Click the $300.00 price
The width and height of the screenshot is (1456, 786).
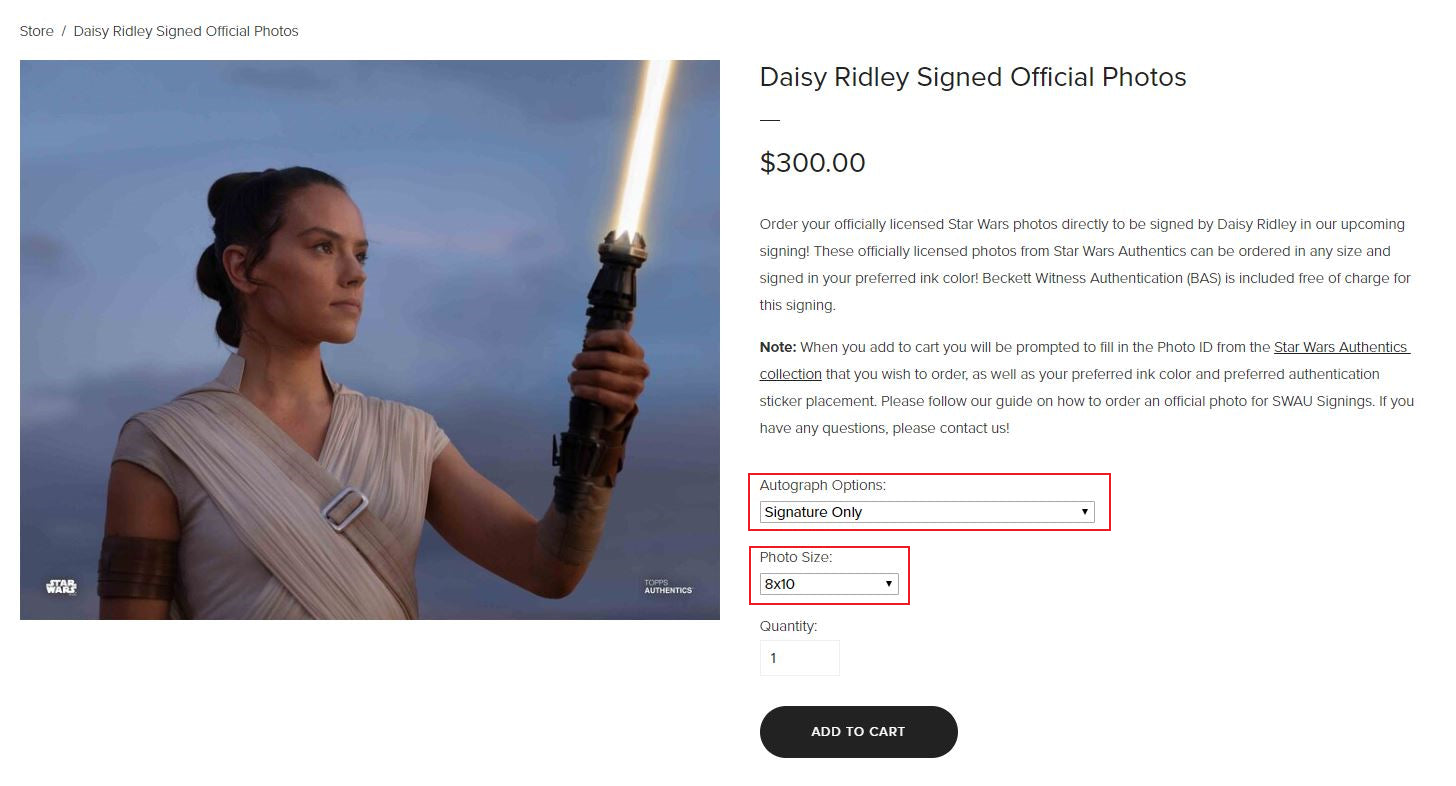(x=812, y=163)
